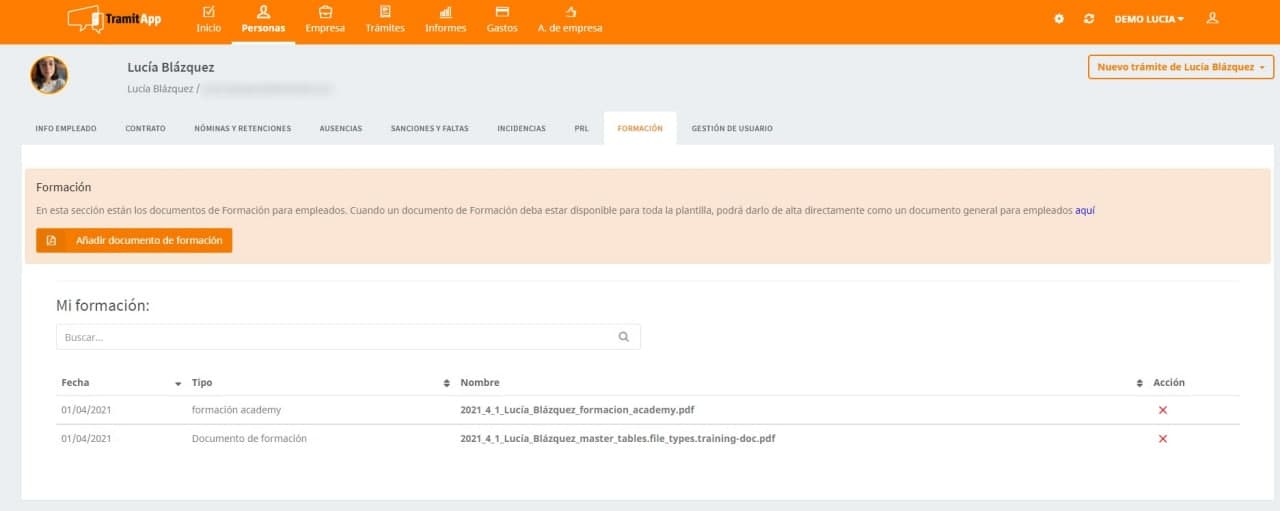Switch to the Contrato tab
Image resolution: width=1280 pixels, height=511 pixels.
[x=145, y=128]
